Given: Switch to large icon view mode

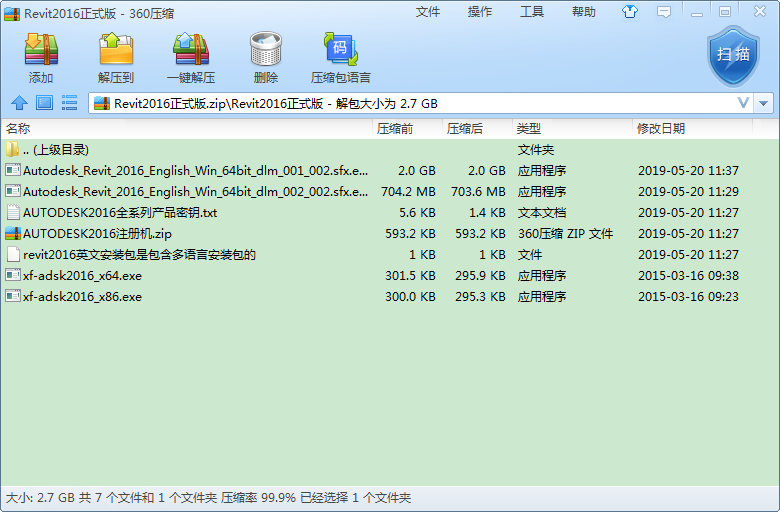Looking at the screenshot, I should coord(44,103).
